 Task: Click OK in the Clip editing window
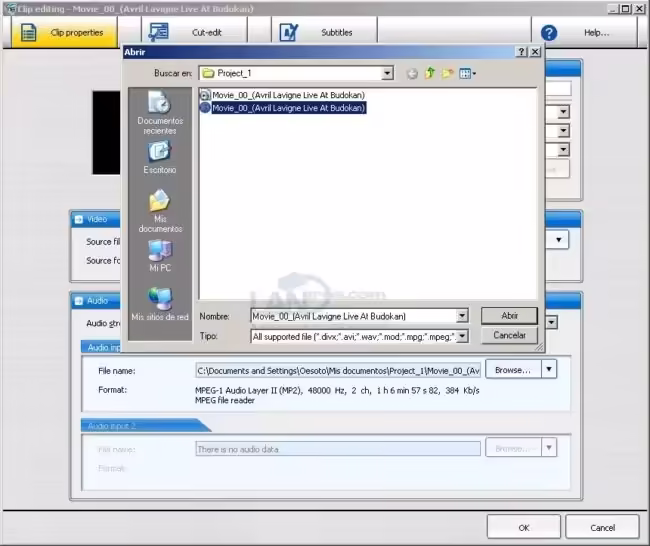[524, 528]
